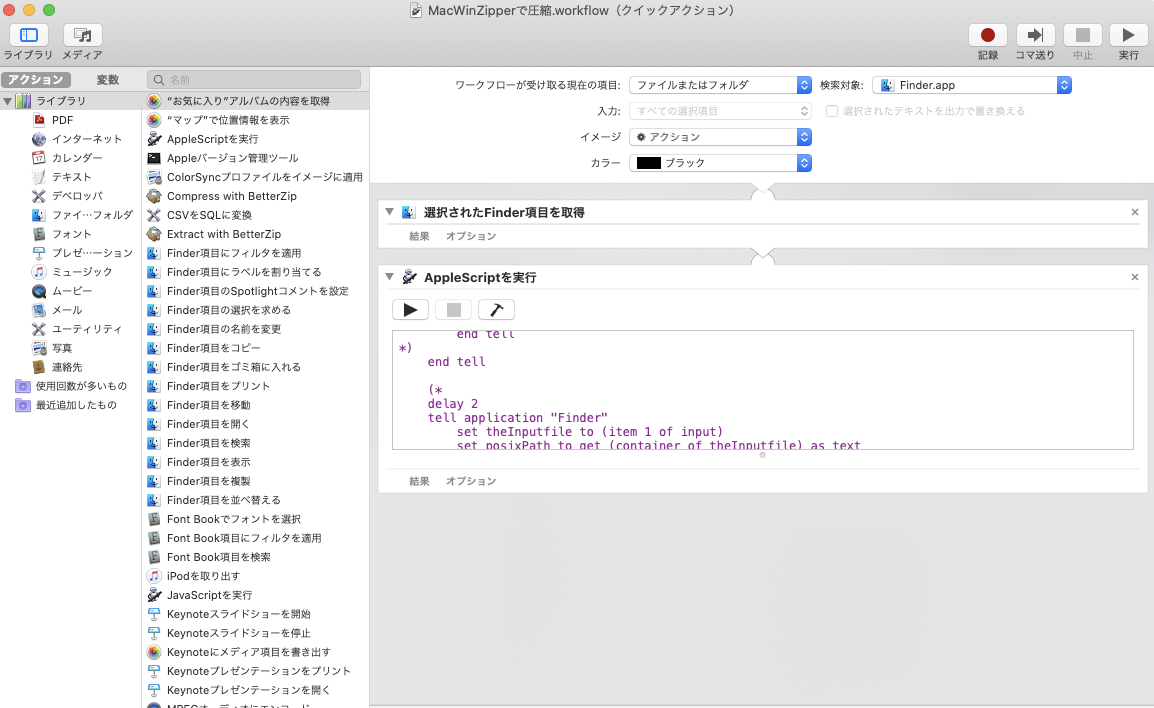The image size is (1154, 708).
Task: Switch to the 変数 tab
Action: [107, 79]
